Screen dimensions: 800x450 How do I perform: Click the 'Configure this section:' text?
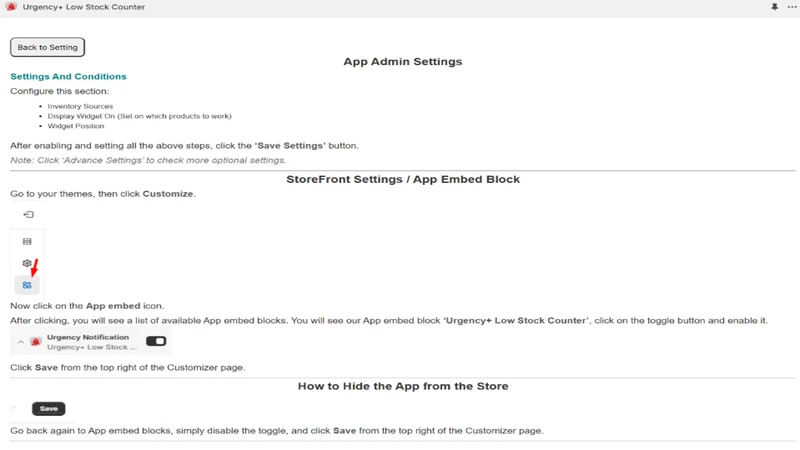pyautogui.click(x=60, y=91)
